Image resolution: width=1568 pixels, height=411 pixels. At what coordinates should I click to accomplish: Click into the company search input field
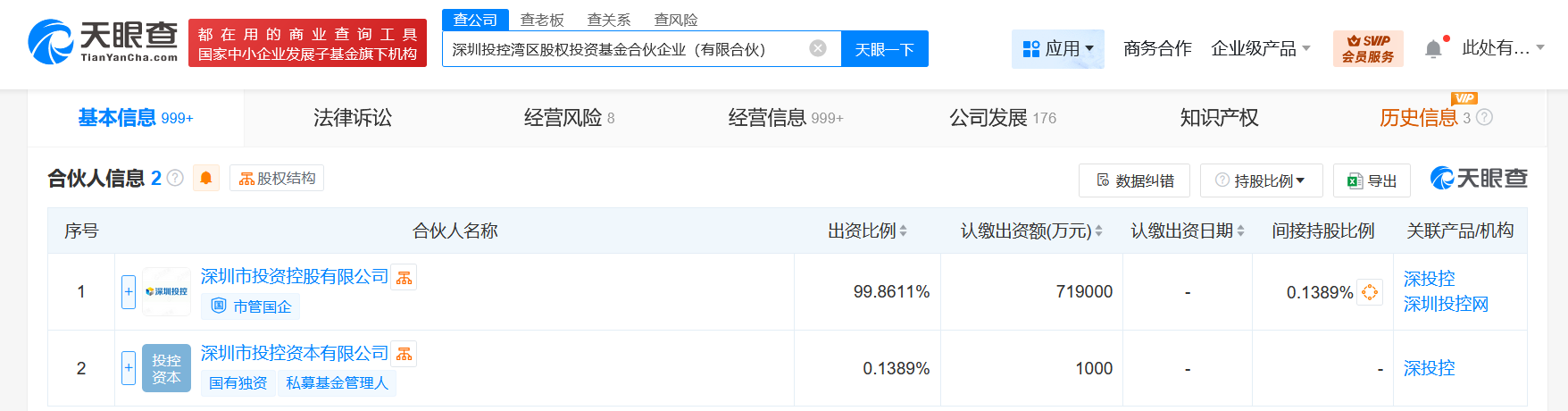coord(625,49)
